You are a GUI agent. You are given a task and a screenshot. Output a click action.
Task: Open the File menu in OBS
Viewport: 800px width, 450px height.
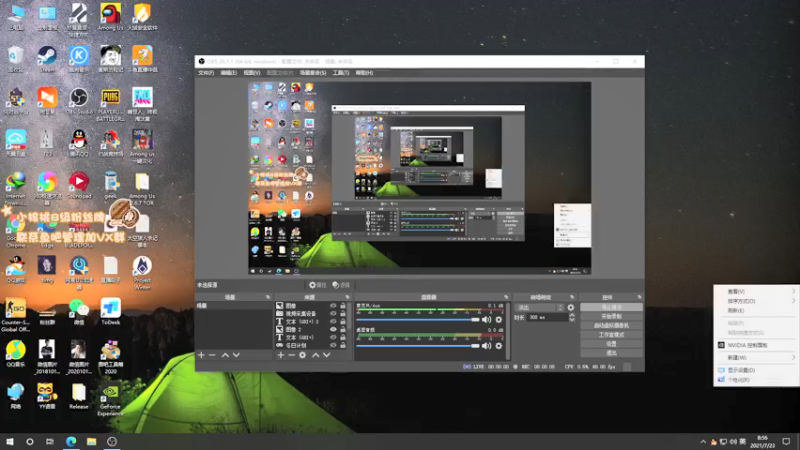(x=206, y=73)
